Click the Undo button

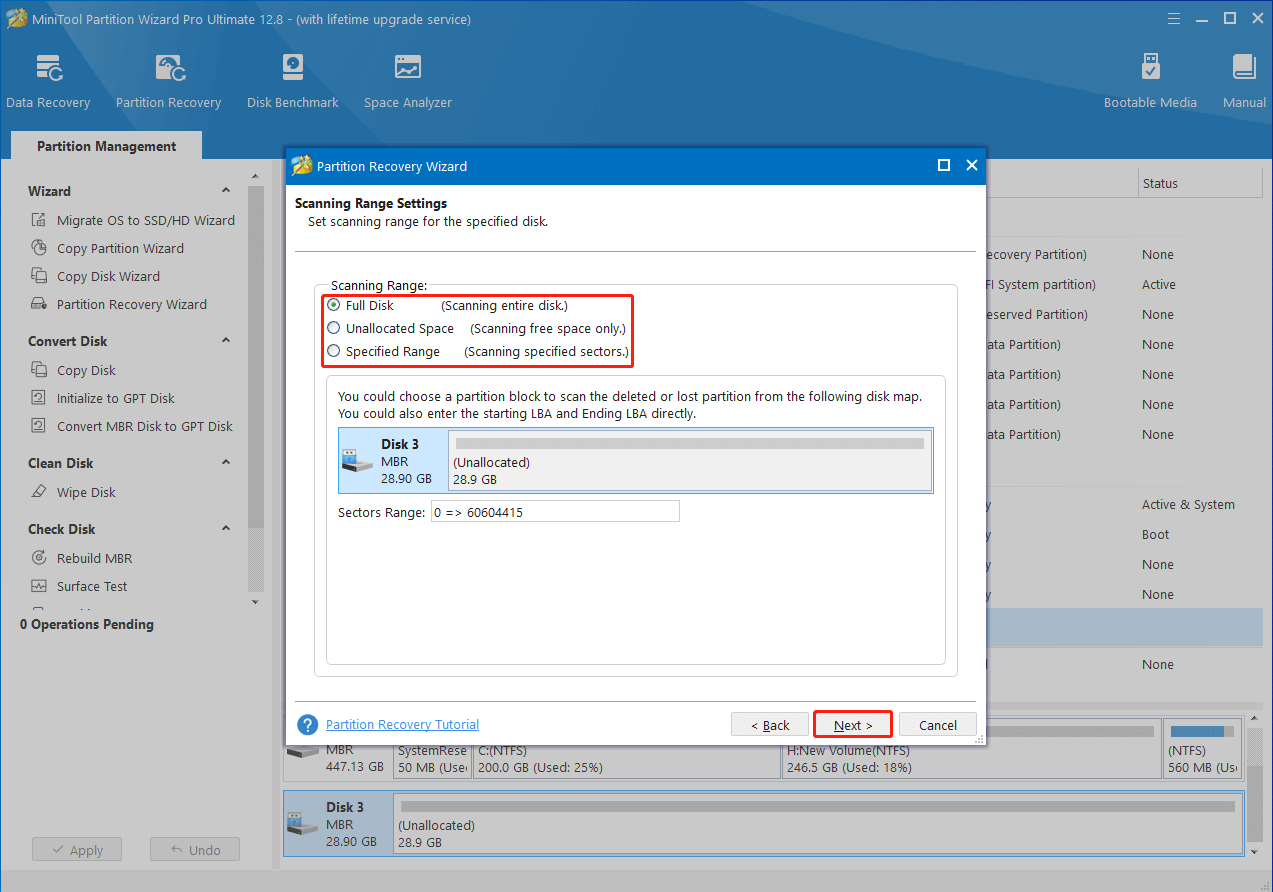[x=195, y=850]
